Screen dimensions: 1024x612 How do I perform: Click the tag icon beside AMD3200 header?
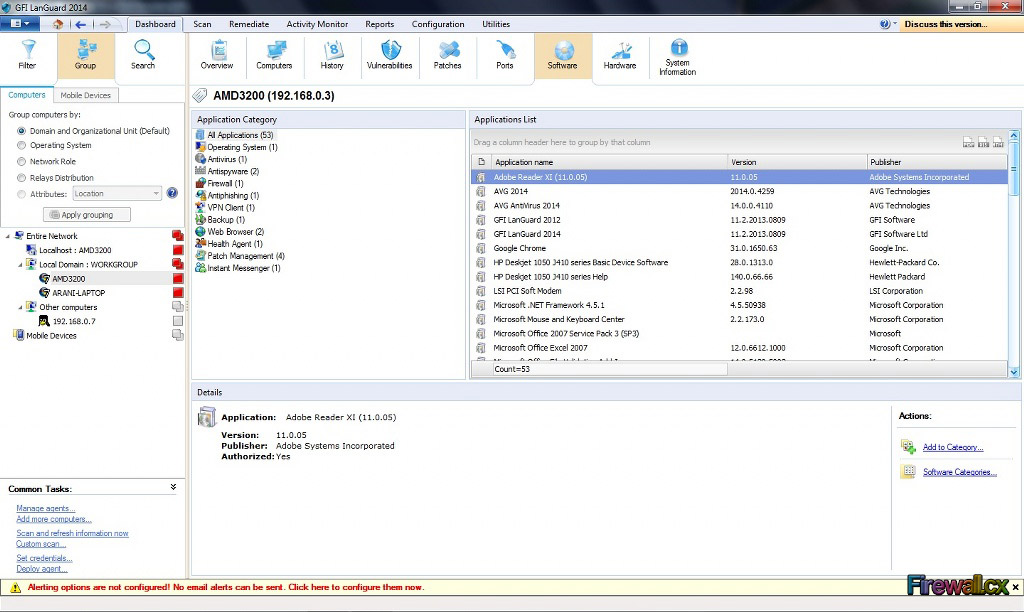click(x=200, y=95)
